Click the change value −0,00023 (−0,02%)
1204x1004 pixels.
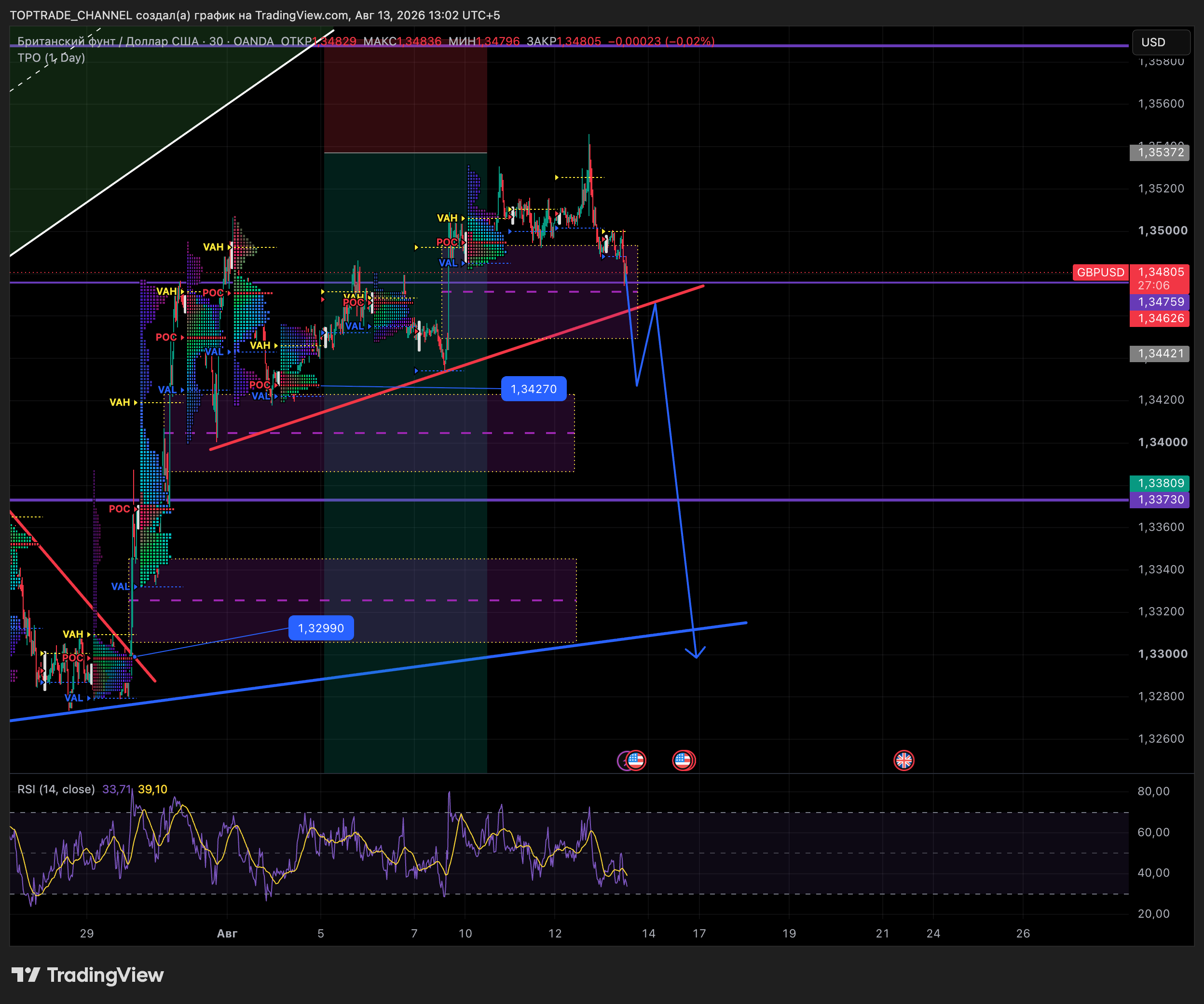661,41
